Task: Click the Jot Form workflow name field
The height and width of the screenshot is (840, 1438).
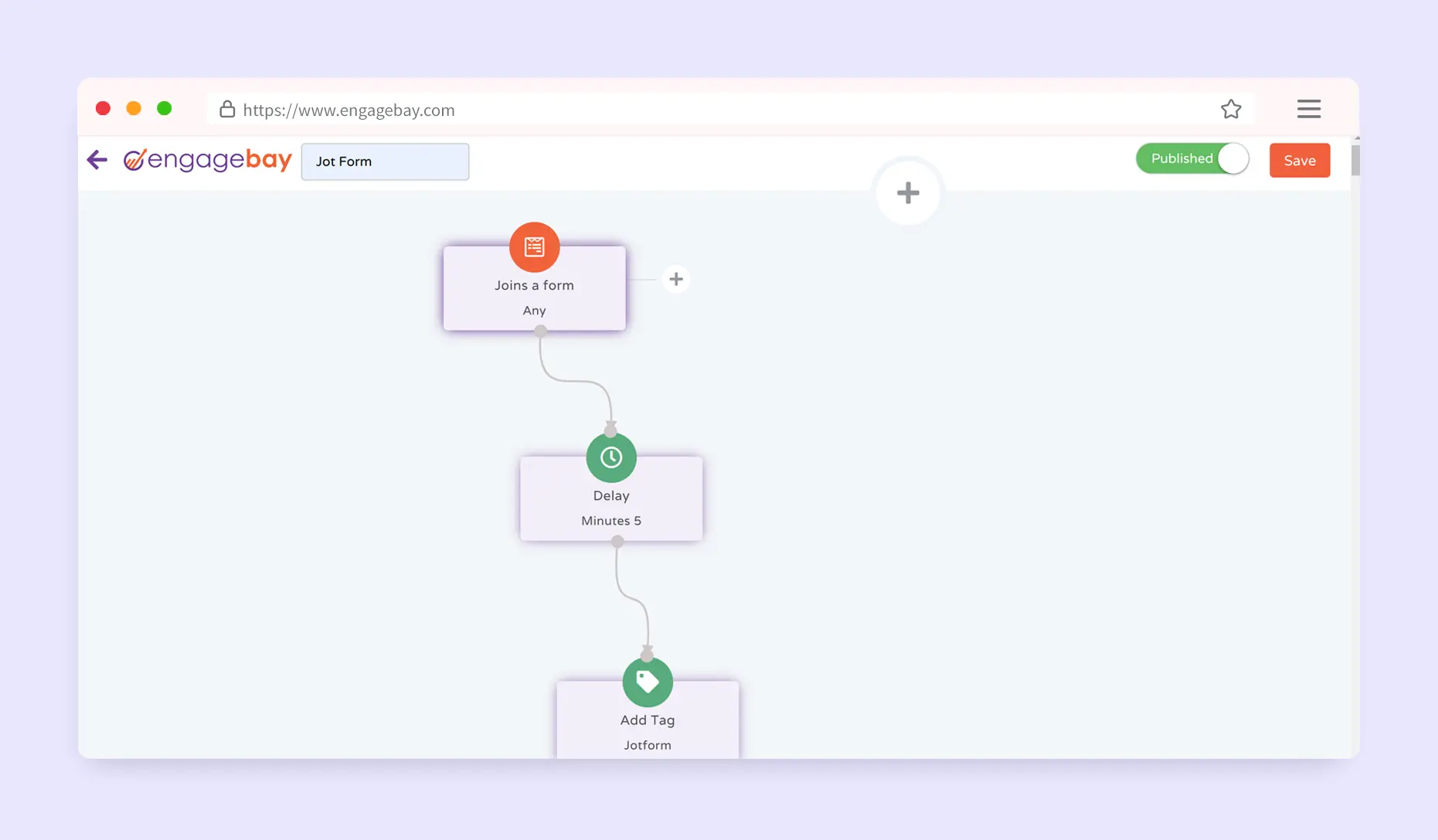Action: click(385, 162)
